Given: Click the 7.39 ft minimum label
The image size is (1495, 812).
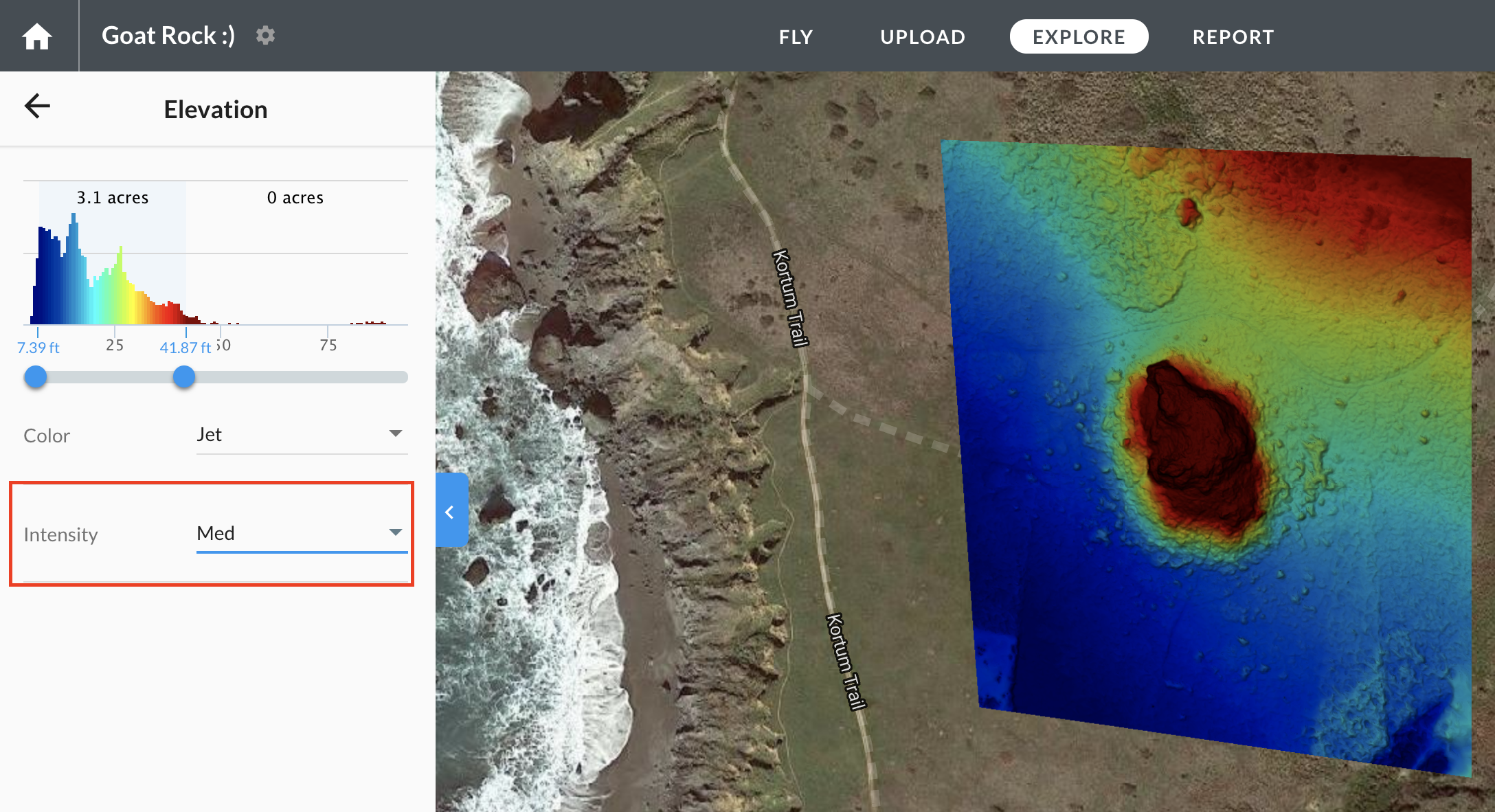Looking at the screenshot, I should click(38, 348).
